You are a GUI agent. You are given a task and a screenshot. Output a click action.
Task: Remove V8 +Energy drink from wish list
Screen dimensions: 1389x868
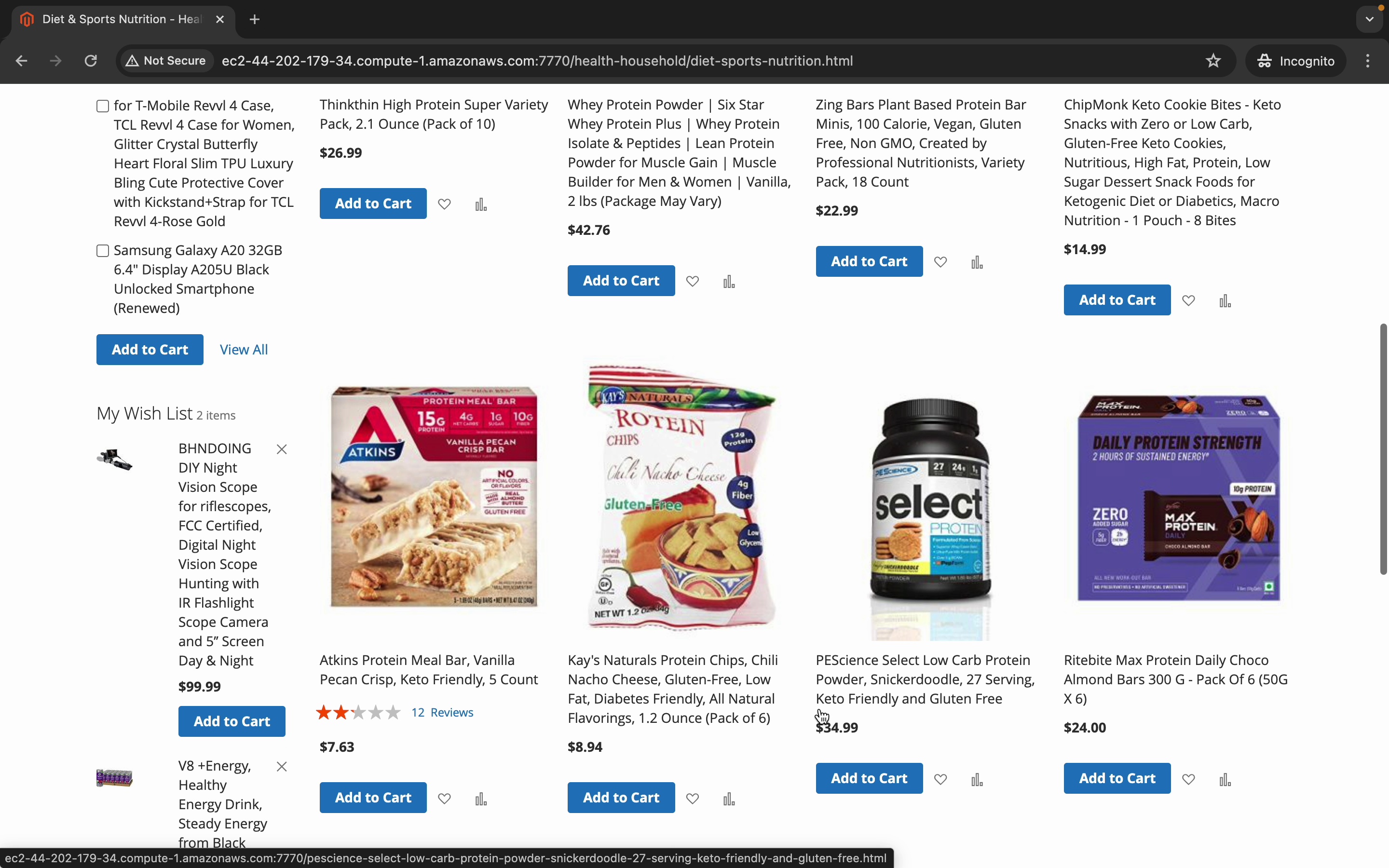[282, 766]
